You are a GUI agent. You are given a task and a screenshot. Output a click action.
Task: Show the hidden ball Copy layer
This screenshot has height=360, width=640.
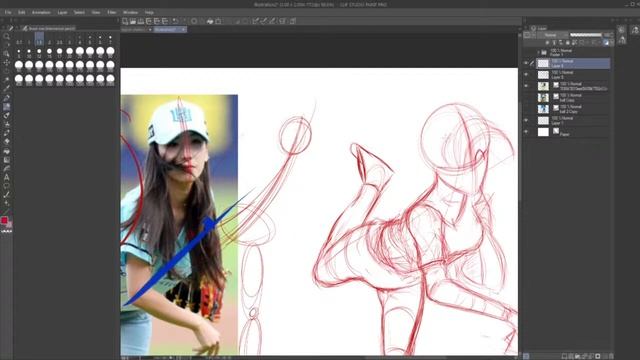coord(526,98)
